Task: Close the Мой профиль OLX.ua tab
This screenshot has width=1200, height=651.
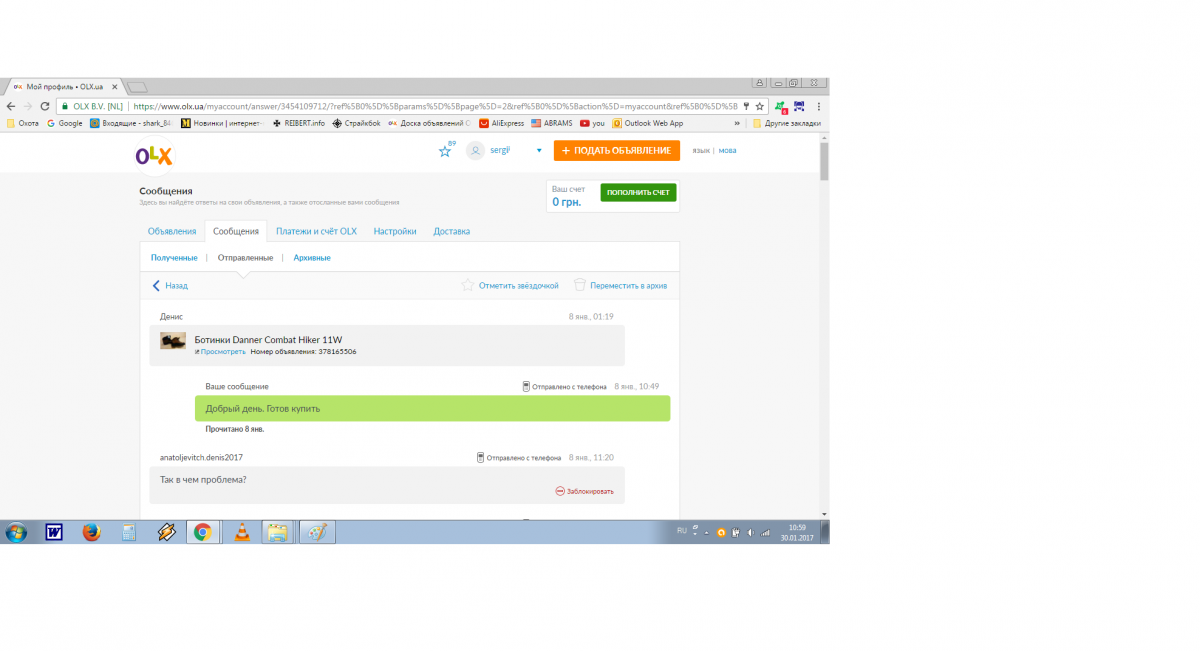Action: 115,87
